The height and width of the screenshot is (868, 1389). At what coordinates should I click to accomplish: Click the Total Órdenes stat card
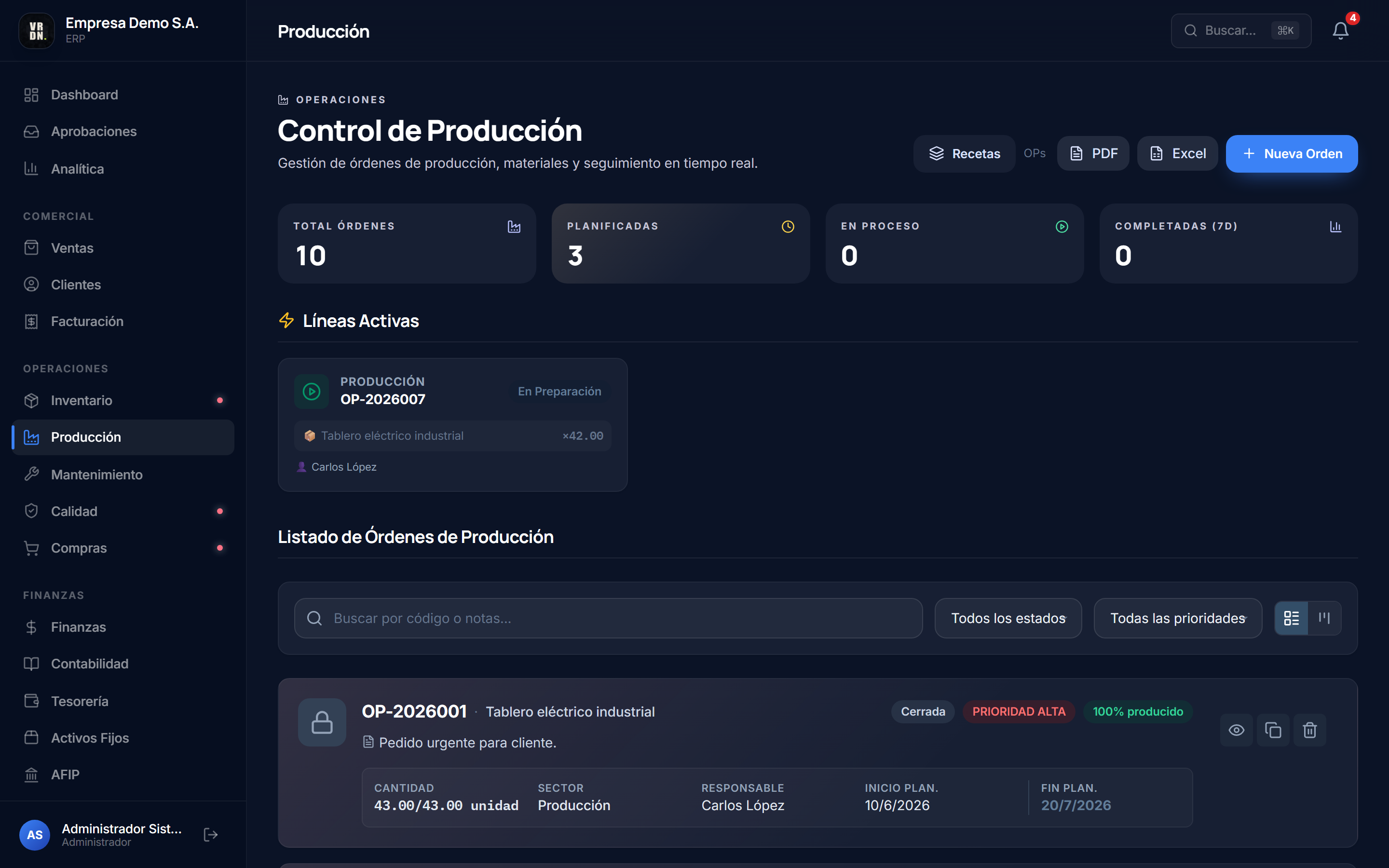point(407,244)
